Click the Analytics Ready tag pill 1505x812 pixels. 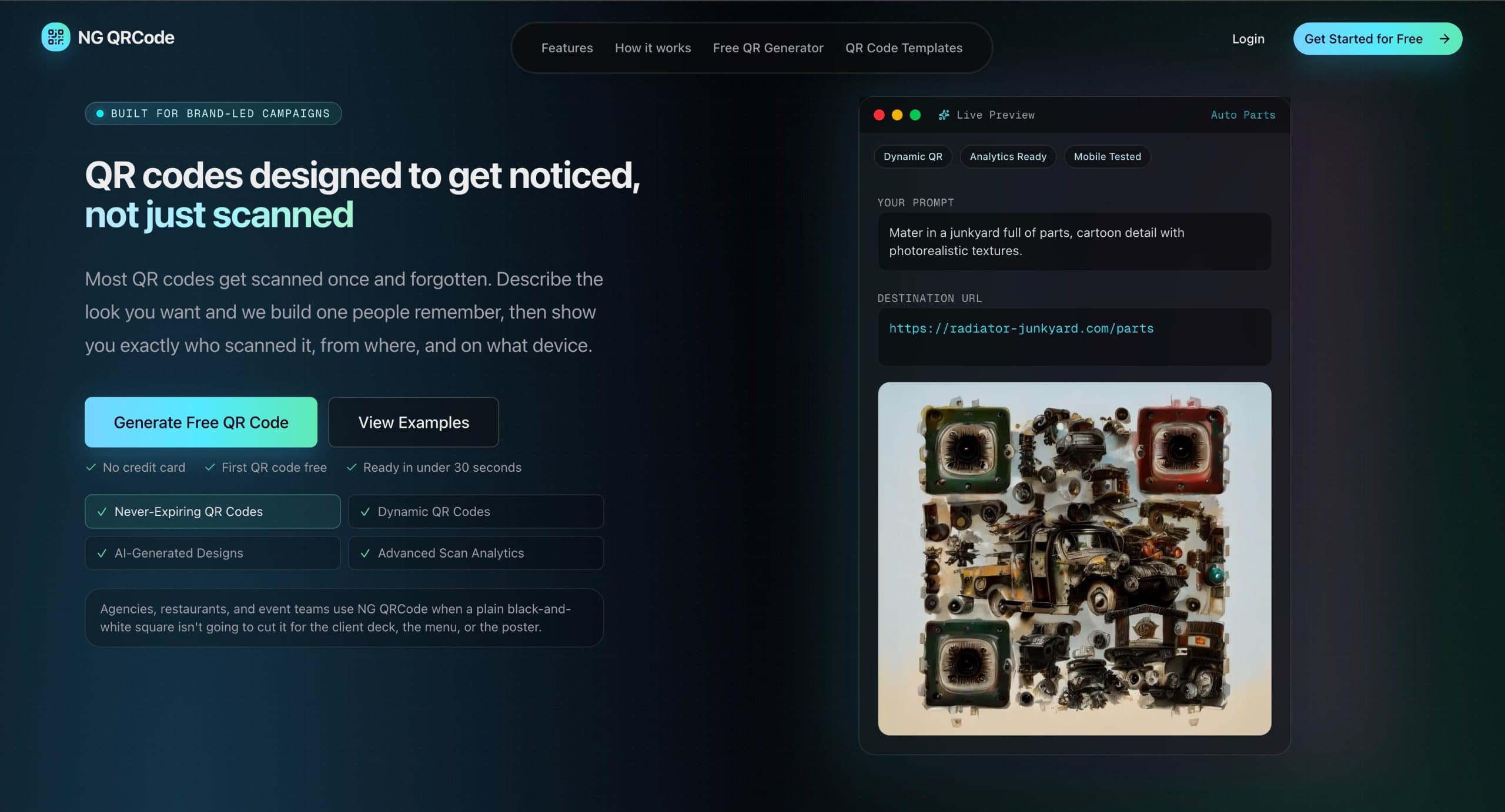tap(1008, 156)
